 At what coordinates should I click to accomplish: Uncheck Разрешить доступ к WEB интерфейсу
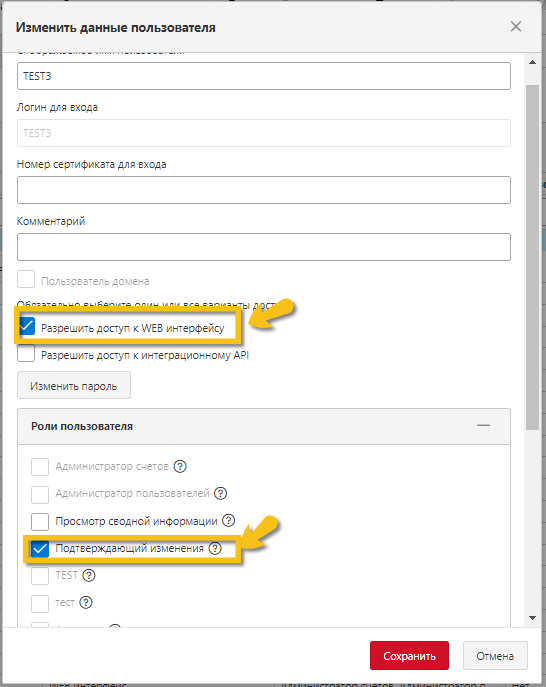click(26, 327)
